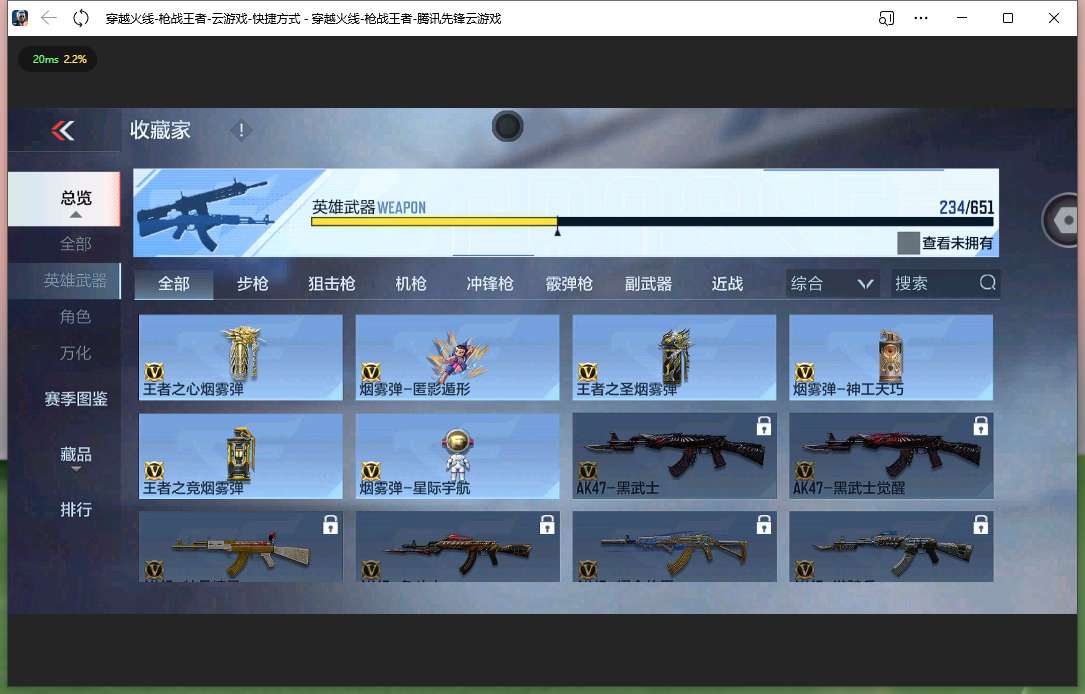
Task: Open 赛季图鉴 in the sidebar
Action: (75, 399)
